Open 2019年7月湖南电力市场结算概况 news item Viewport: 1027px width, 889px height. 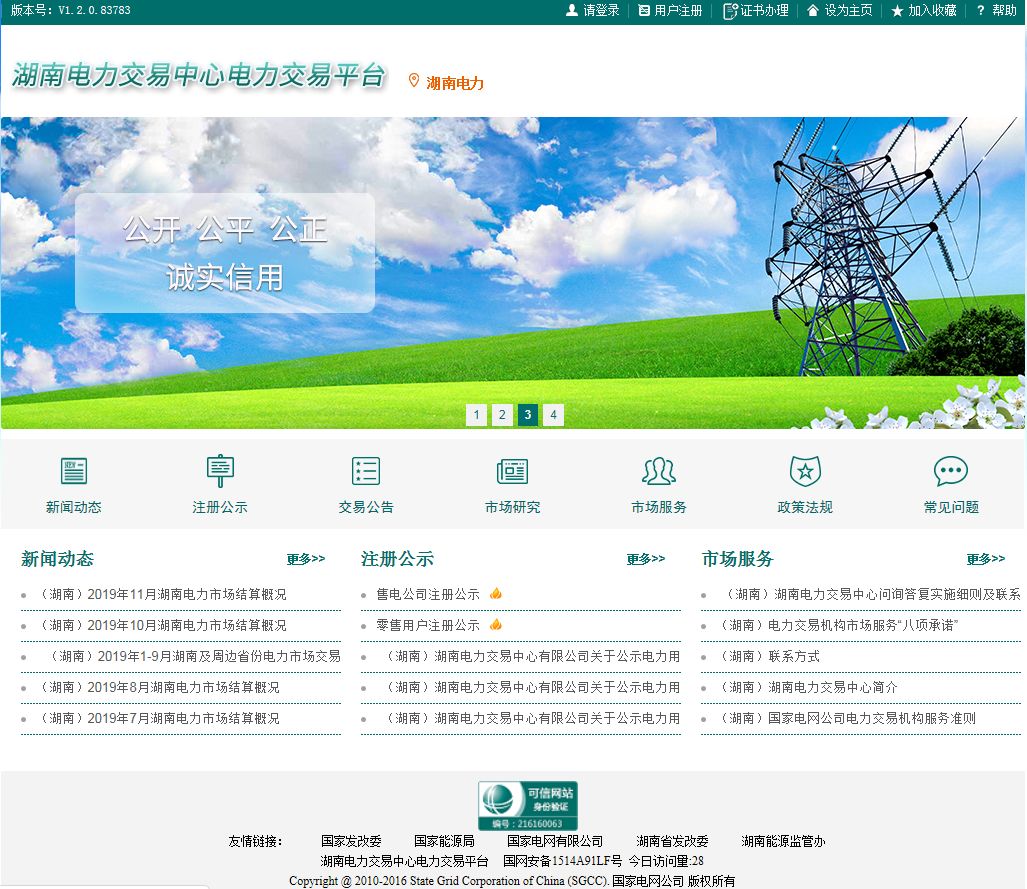(x=159, y=718)
